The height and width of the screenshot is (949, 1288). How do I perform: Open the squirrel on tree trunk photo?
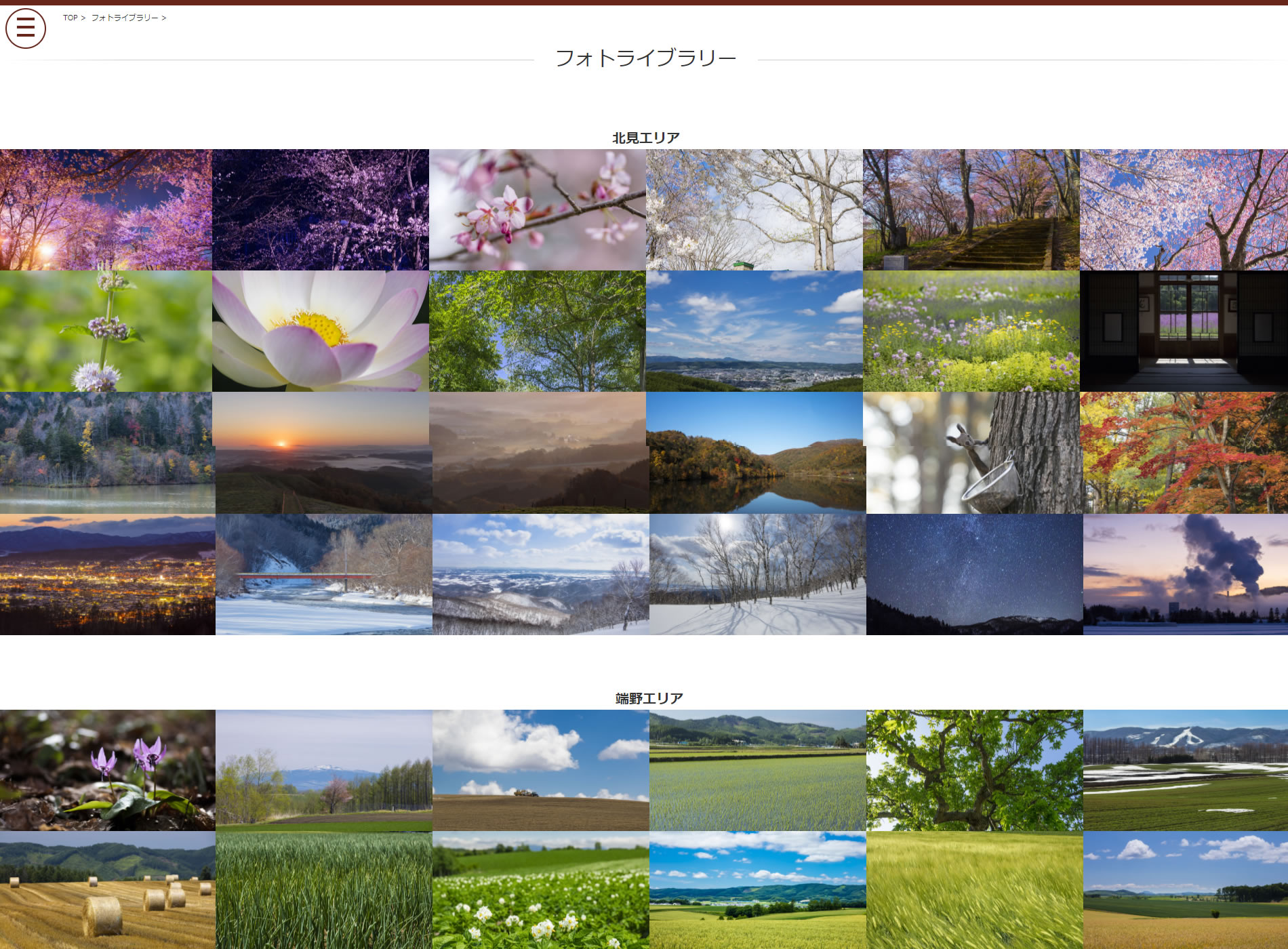pyautogui.click(x=975, y=453)
